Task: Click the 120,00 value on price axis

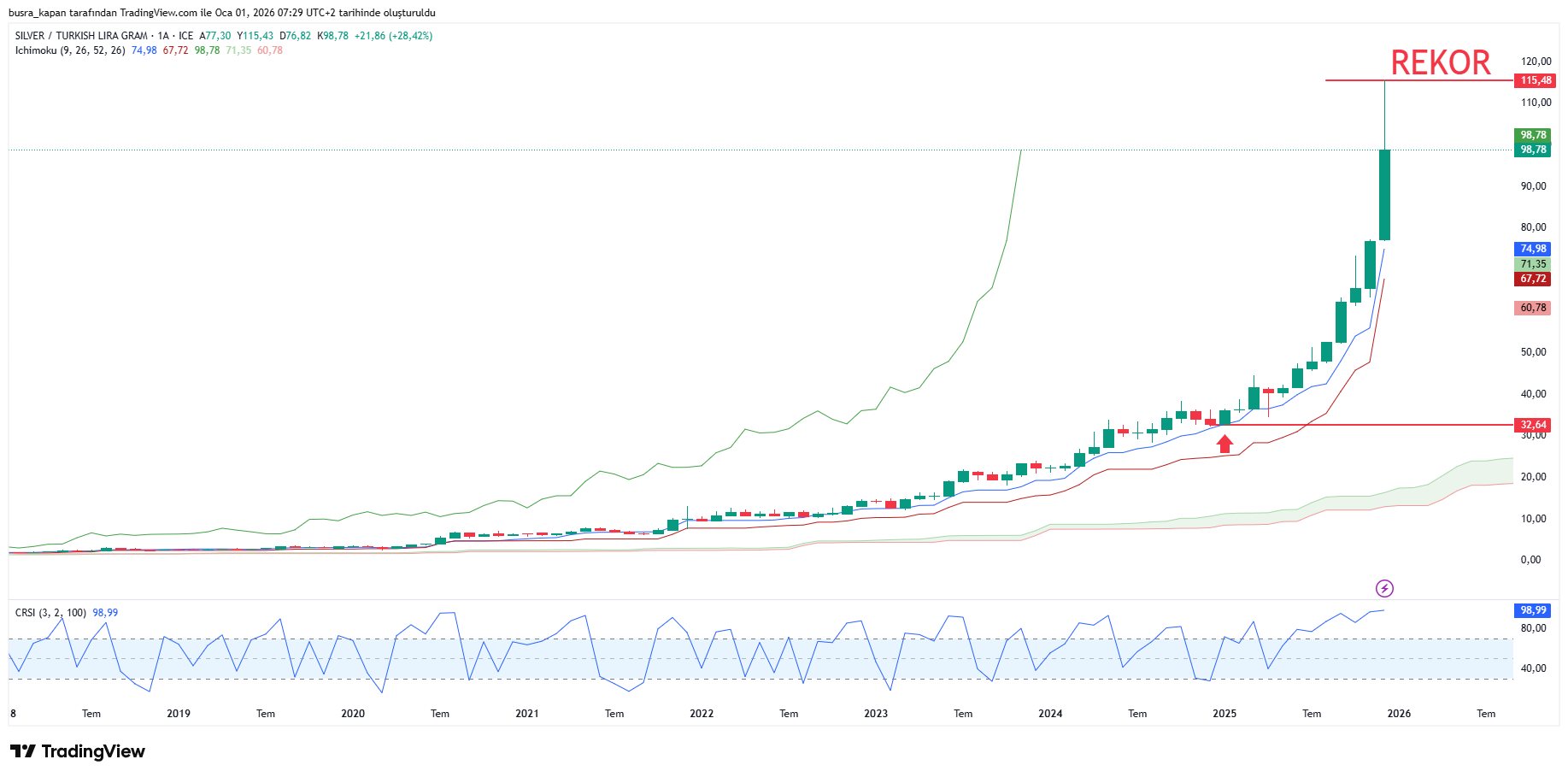Action: point(1536,62)
